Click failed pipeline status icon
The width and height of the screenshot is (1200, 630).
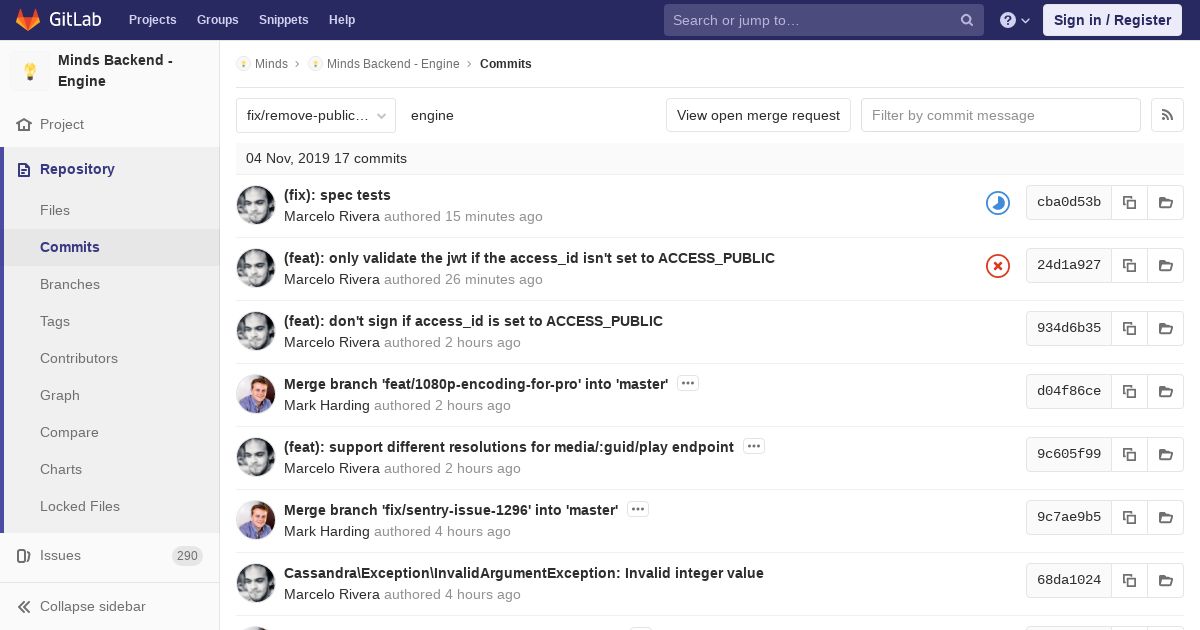997,266
